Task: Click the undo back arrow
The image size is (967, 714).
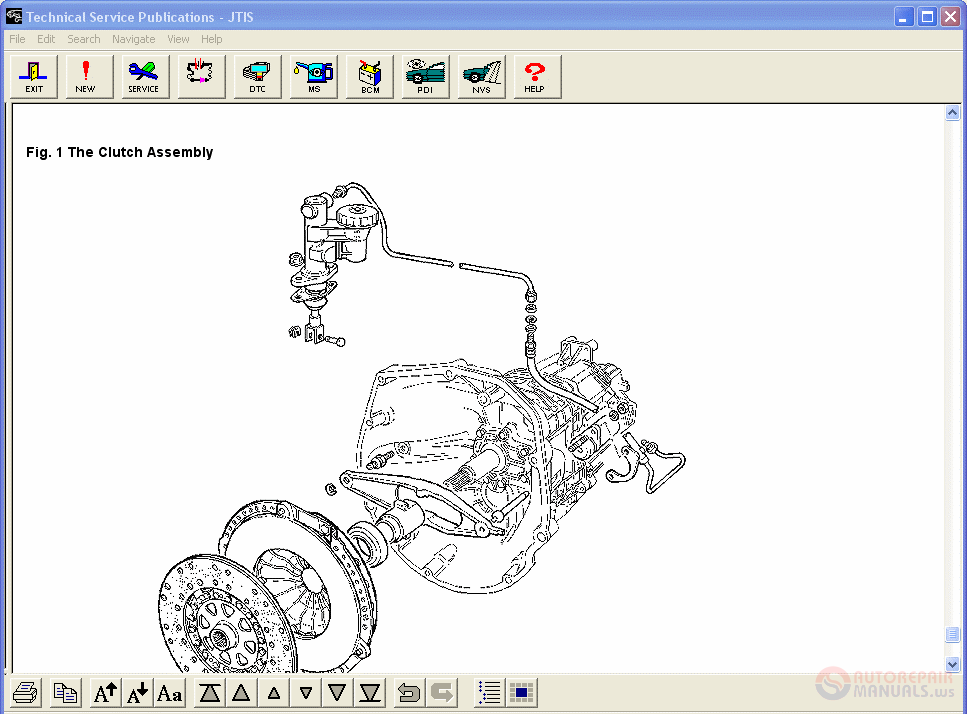Action: click(408, 691)
